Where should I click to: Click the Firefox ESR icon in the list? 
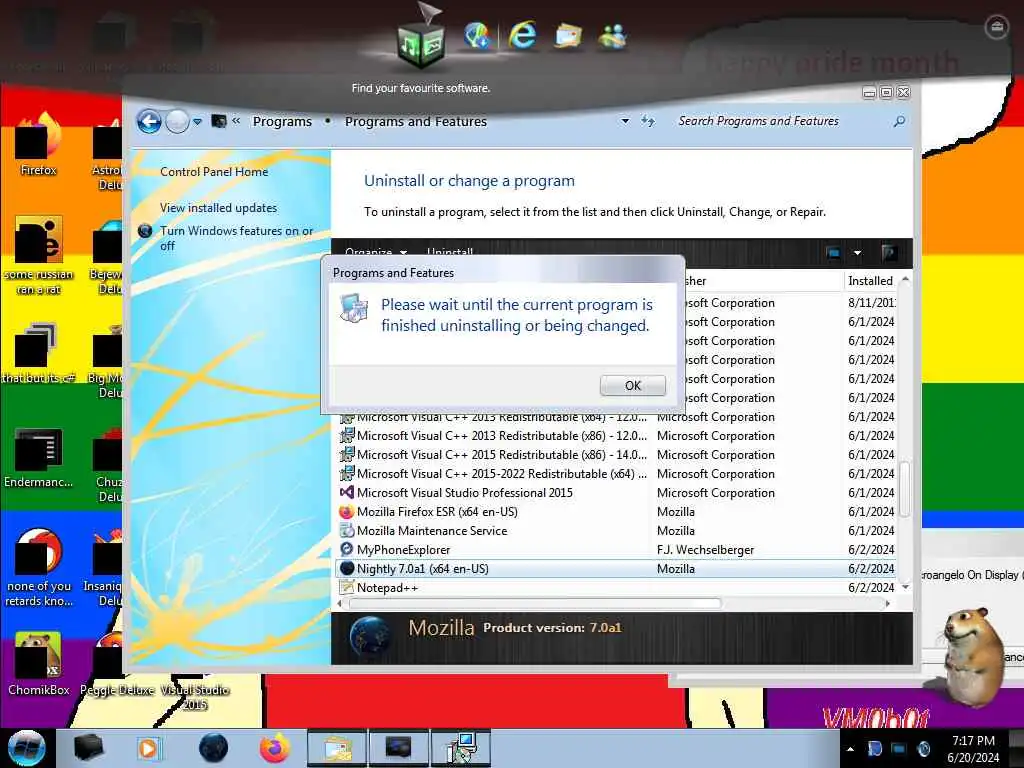point(347,511)
